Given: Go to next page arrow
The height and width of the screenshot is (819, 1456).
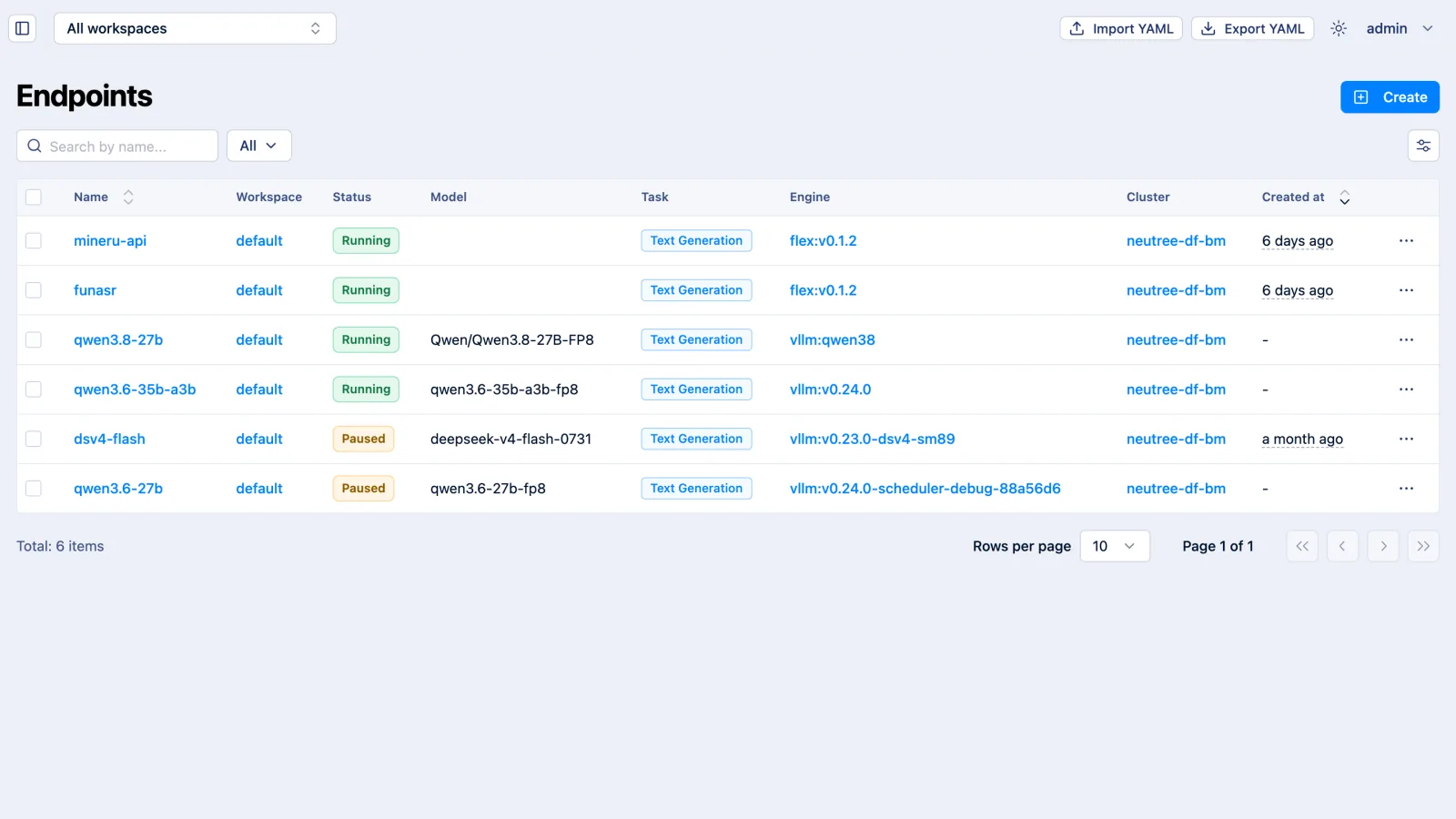Looking at the screenshot, I should pyautogui.click(x=1383, y=546).
